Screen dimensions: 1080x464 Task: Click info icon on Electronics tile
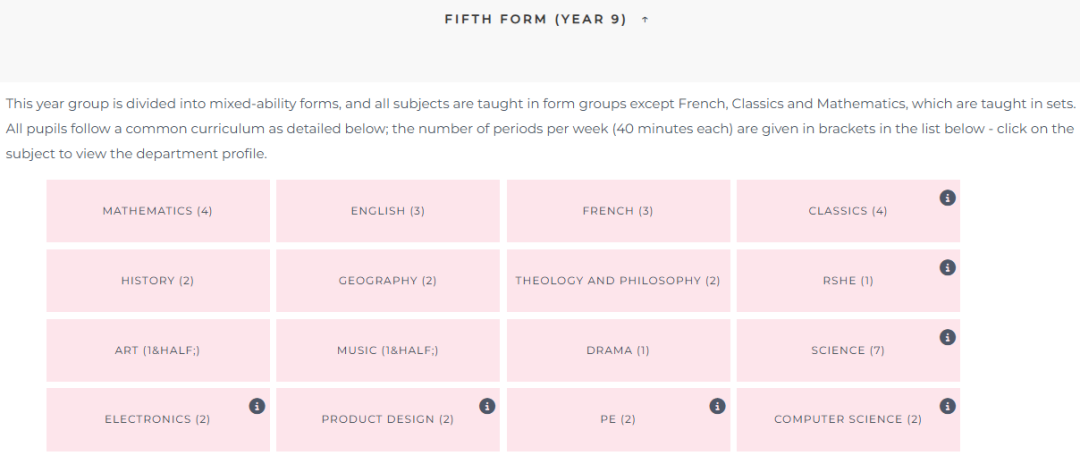(256, 406)
